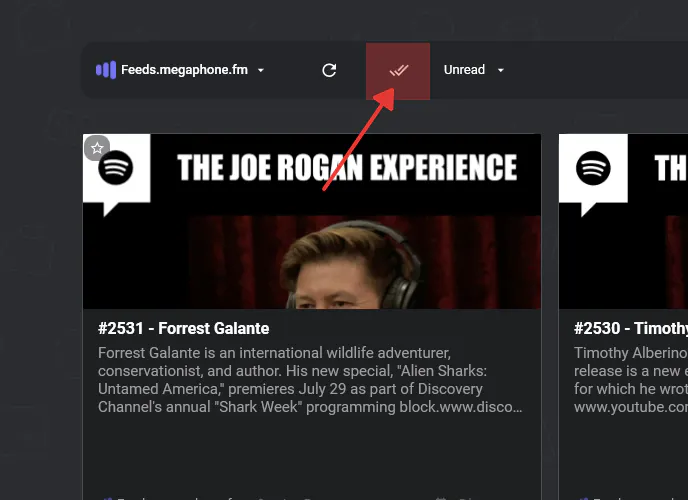Open the #2531 - Forrest Galante title
This screenshot has width=688, height=500.
coord(183,328)
